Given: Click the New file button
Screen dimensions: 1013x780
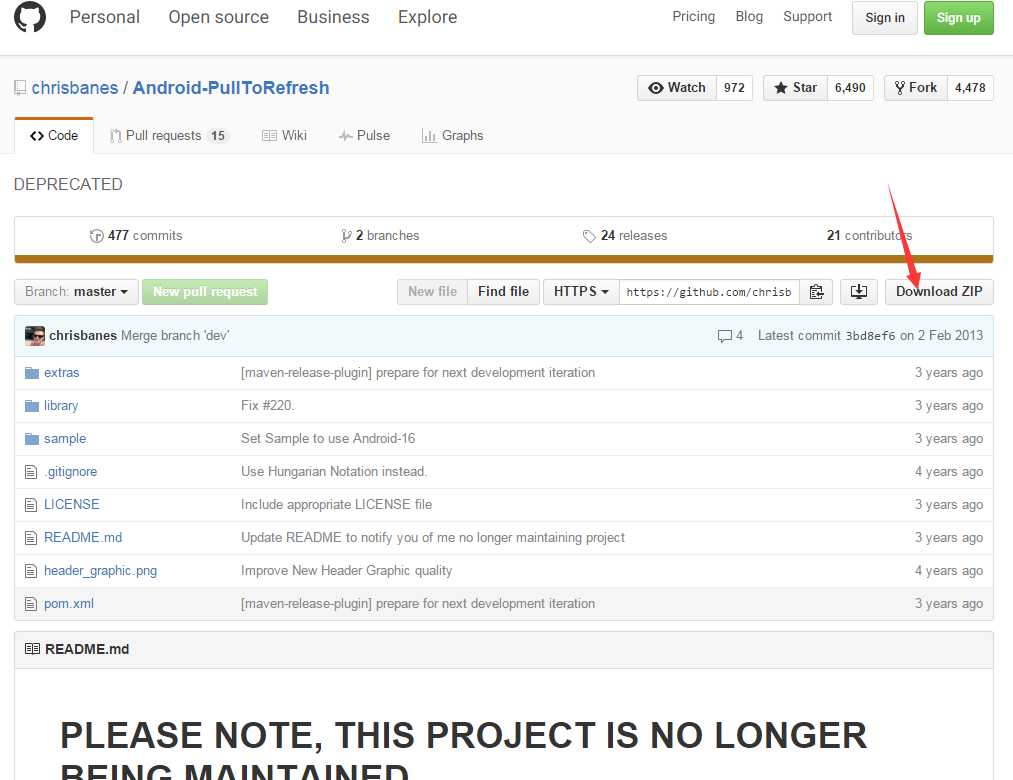Looking at the screenshot, I should point(432,292).
